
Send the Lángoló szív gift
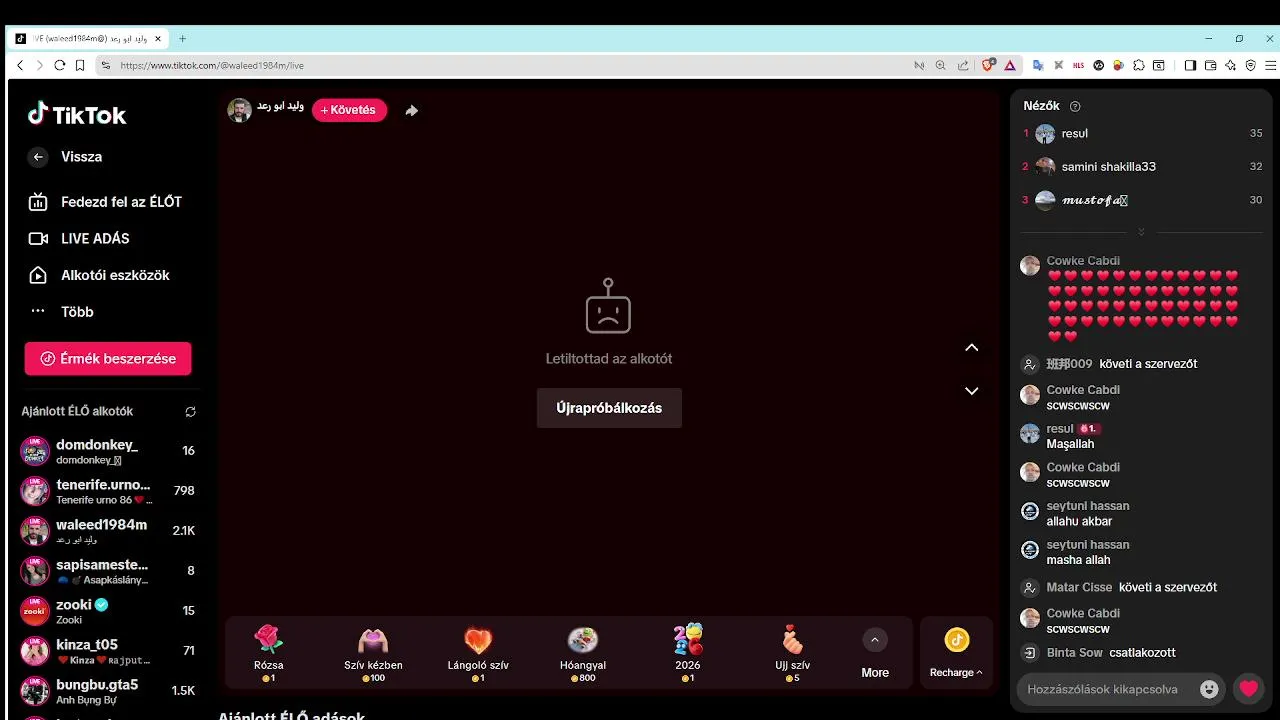(x=478, y=653)
